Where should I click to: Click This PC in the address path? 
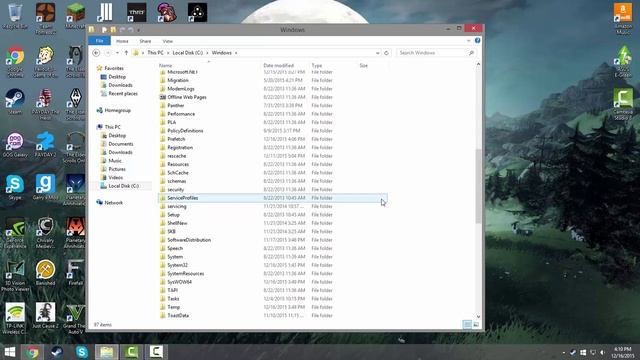point(156,53)
